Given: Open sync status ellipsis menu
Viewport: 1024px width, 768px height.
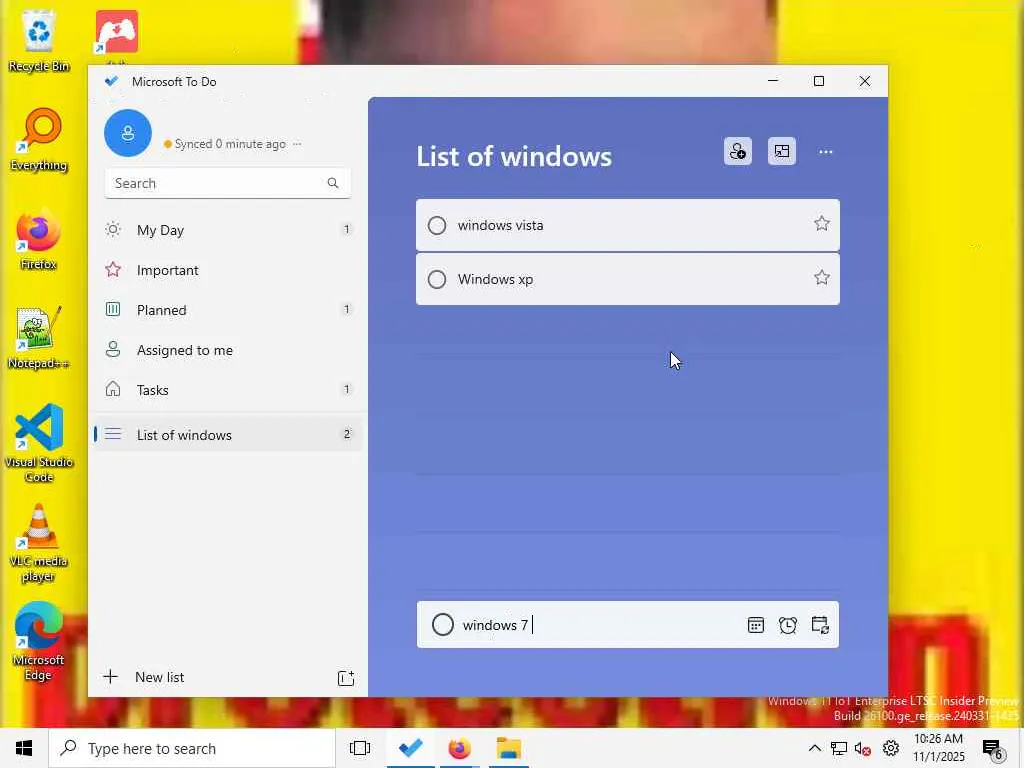Looking at the screenshot, I should [x=297, y=144].
